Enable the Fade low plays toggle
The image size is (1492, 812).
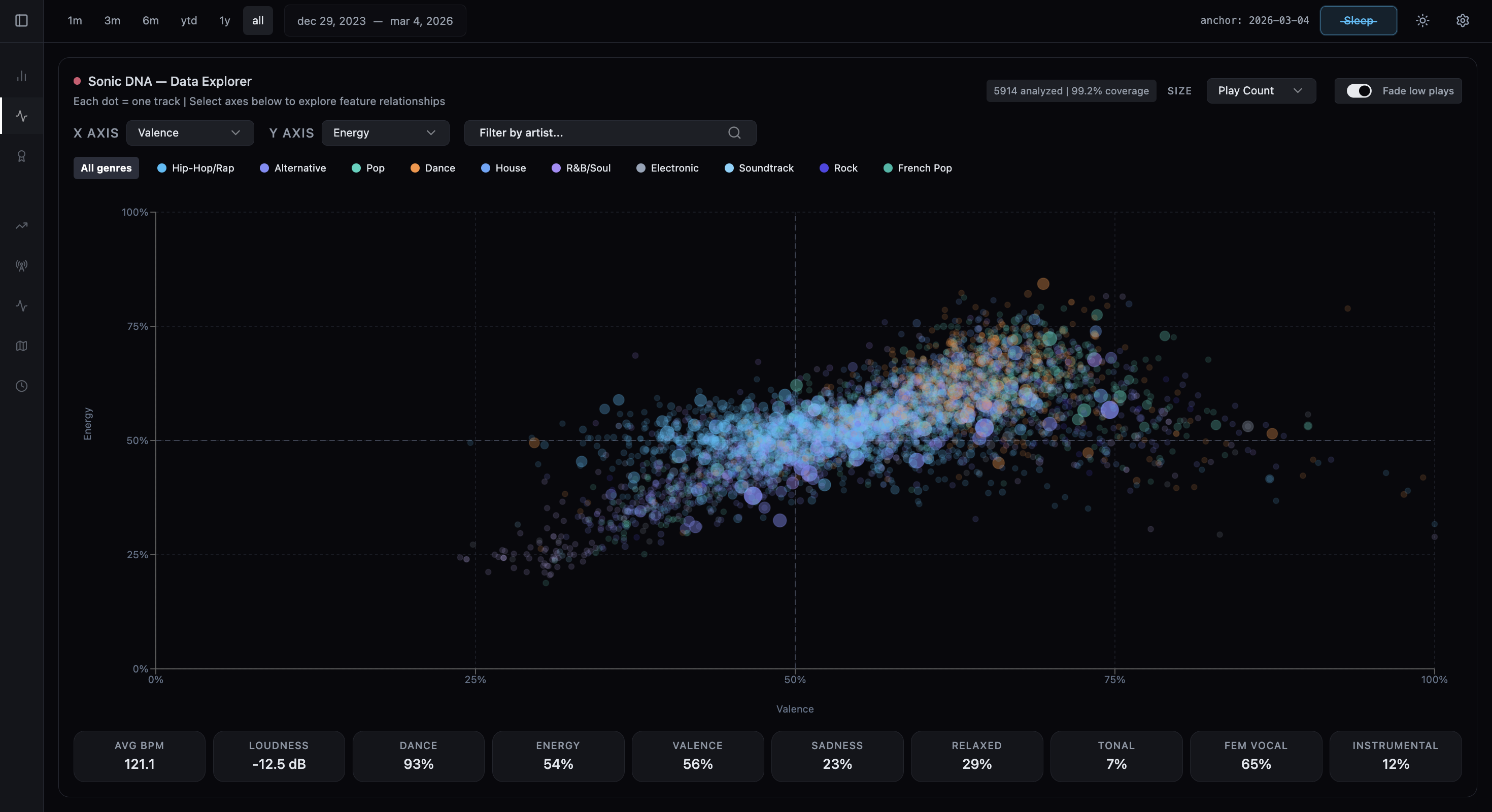click(x=1360, y=91)
